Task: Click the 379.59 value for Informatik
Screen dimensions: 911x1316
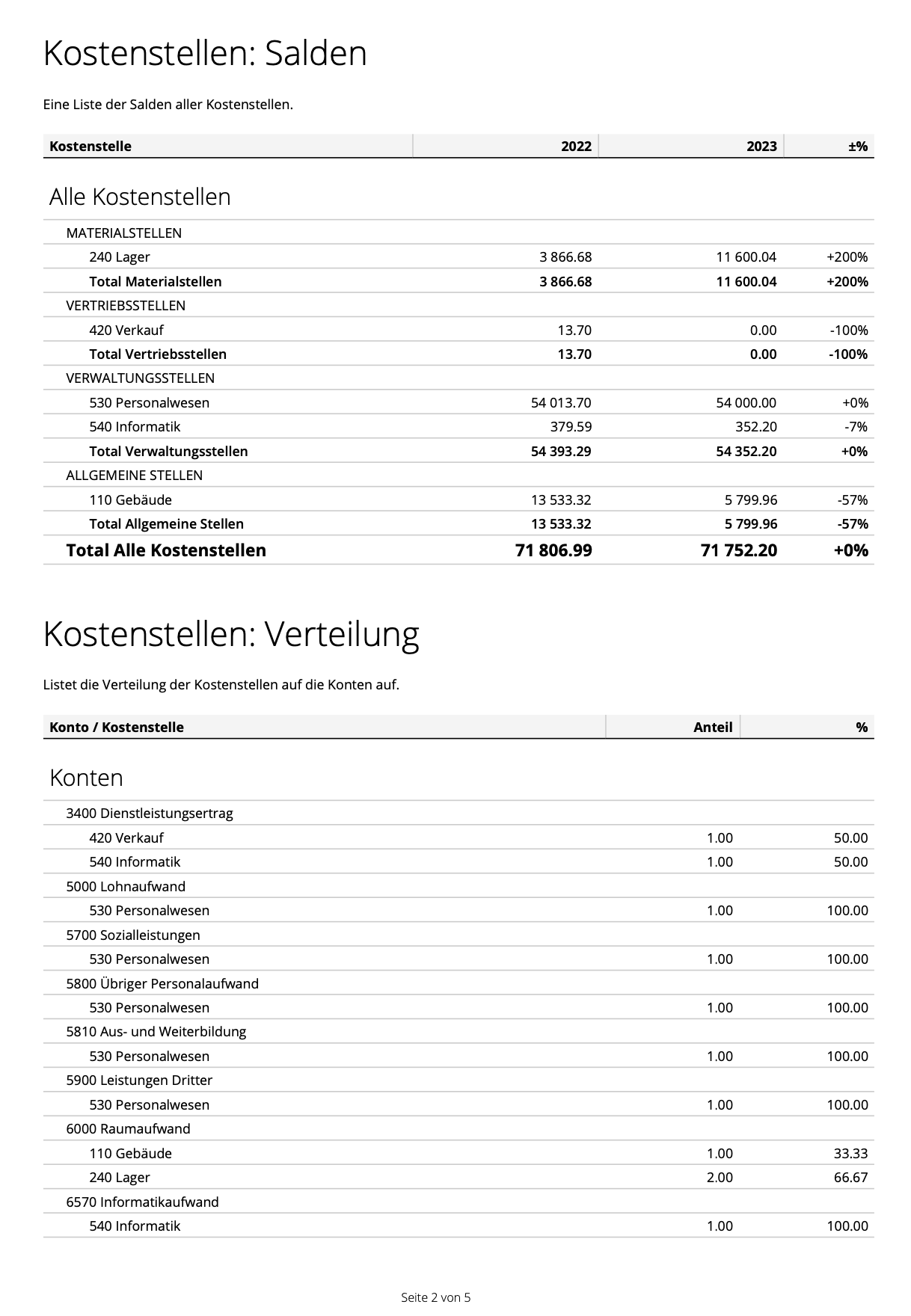Action: (x=571, y=427)
